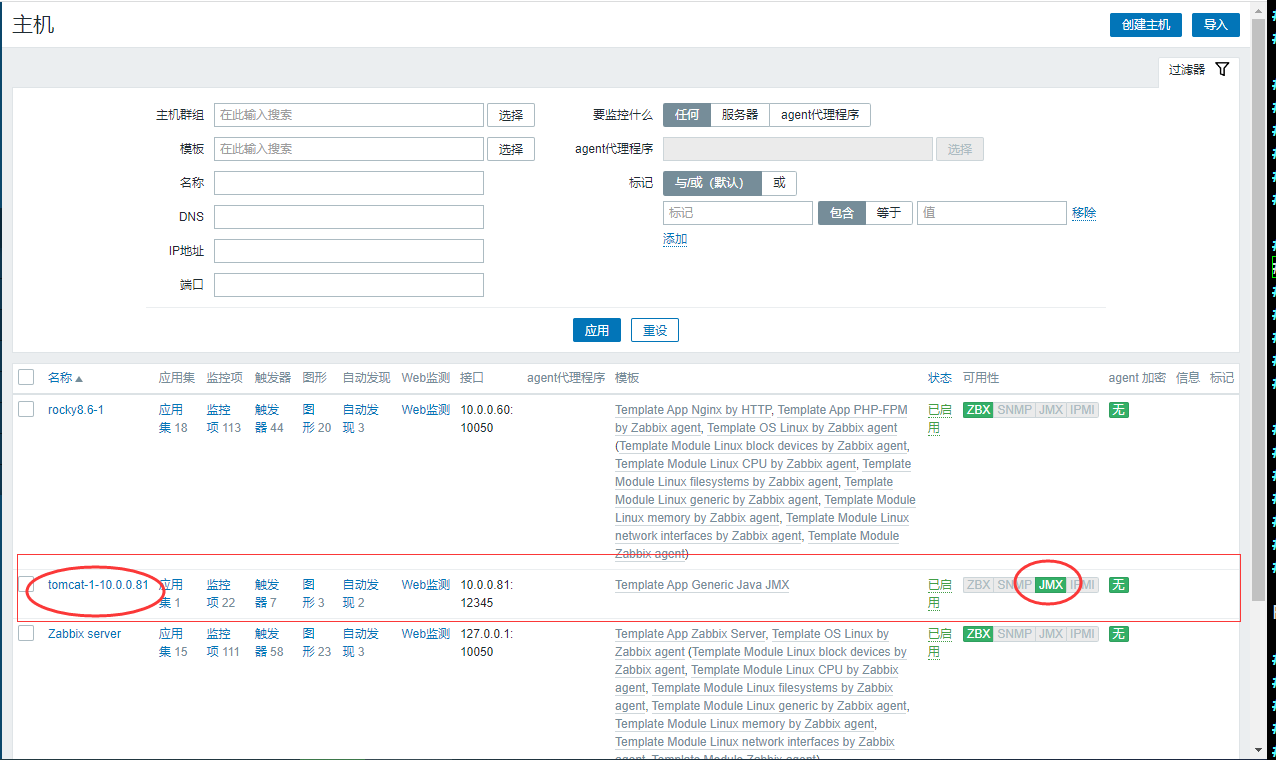Click the 重设 filter button

(x=655, y=330)
